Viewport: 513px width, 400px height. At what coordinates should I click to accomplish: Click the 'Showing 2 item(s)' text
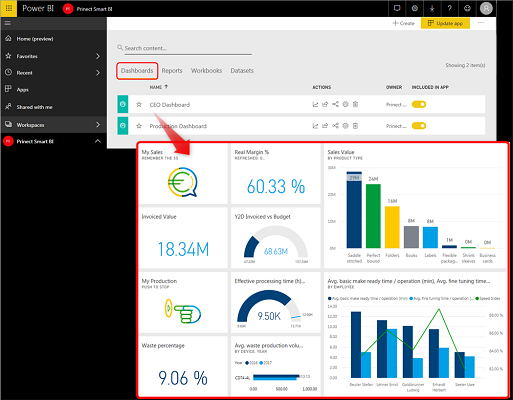(x=465, y=65)
